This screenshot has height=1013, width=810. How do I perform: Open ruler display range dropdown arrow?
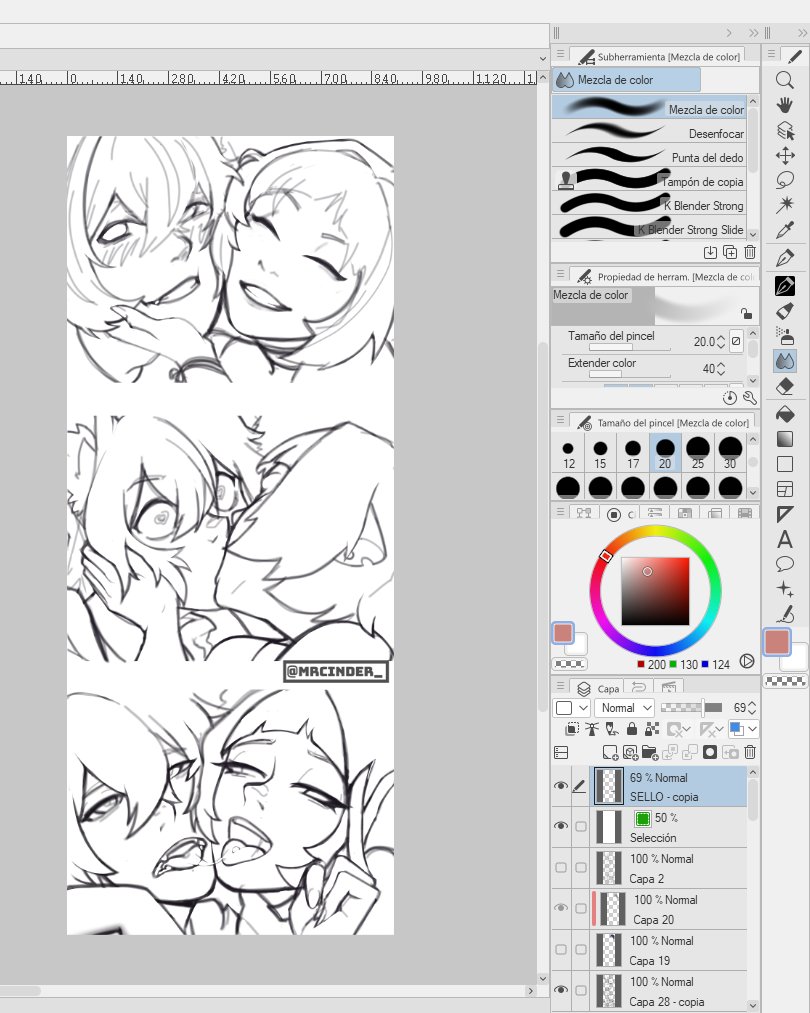[x=722, y=730]
